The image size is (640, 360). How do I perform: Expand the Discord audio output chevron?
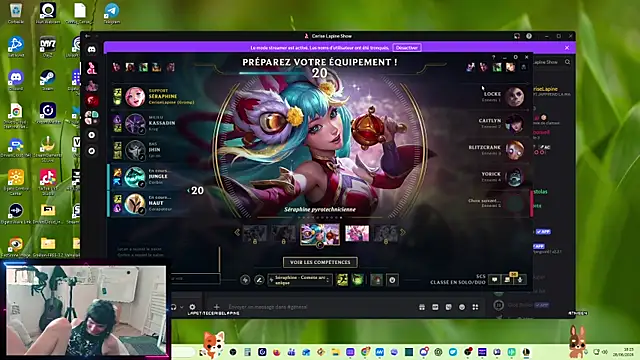[x=182, y=307]
